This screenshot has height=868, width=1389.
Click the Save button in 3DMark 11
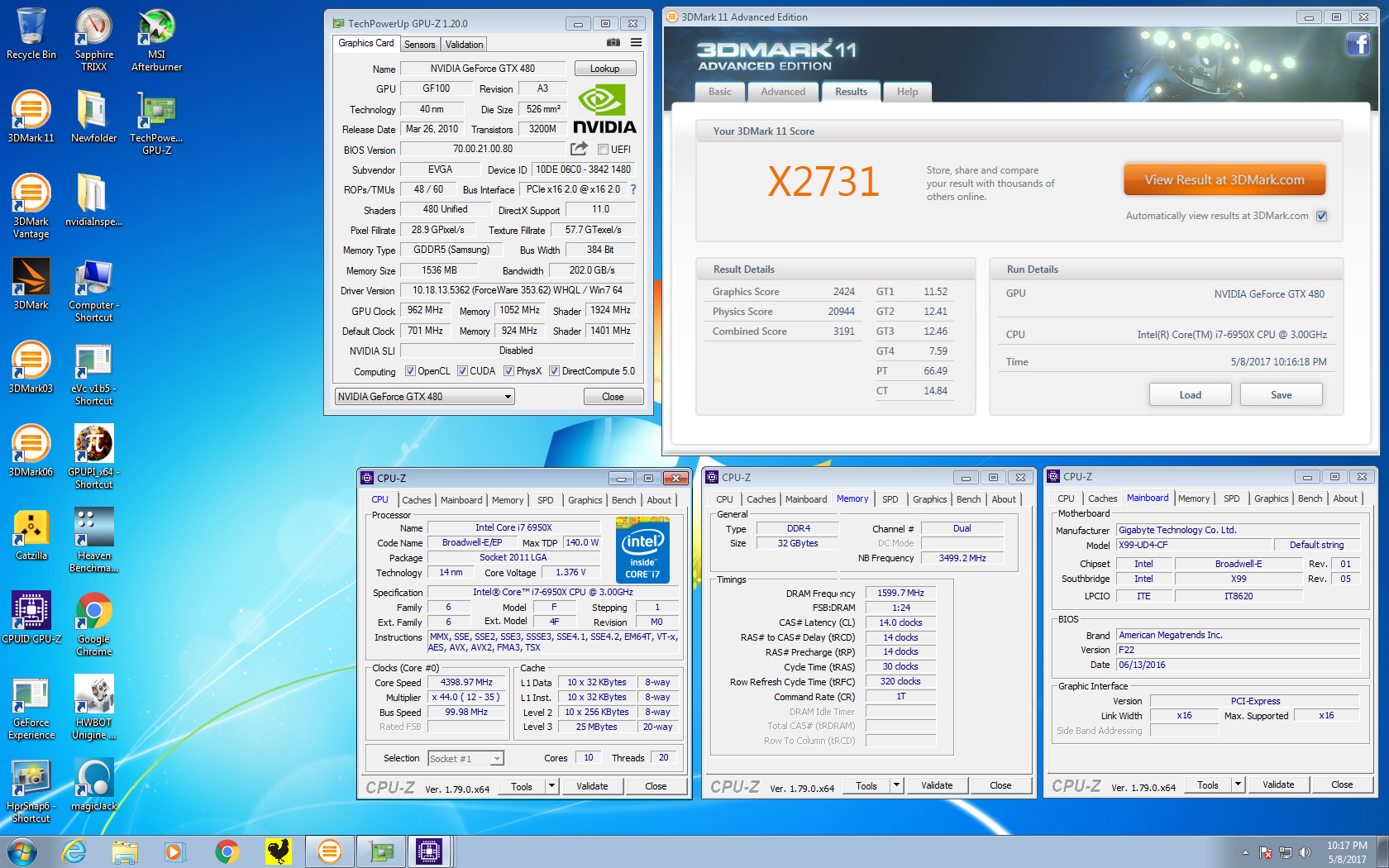click(x=1281, y=395)
